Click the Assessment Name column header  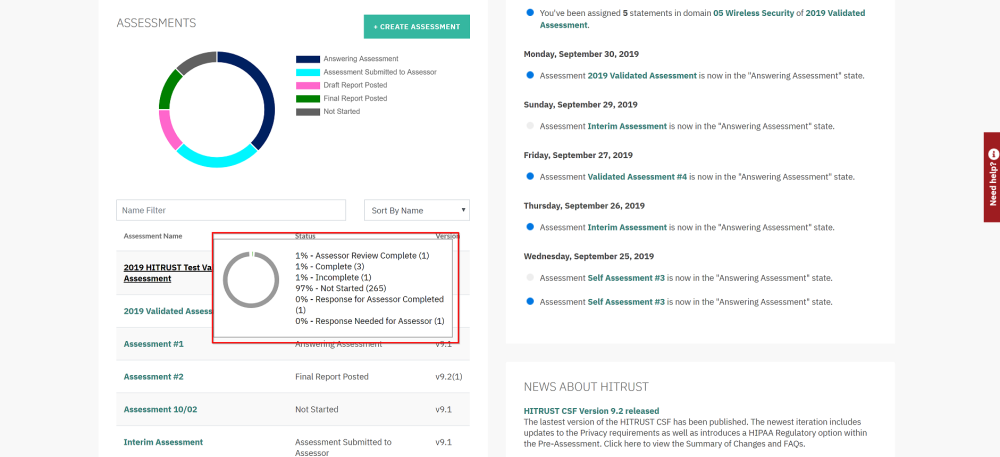[x=153, y=236]
